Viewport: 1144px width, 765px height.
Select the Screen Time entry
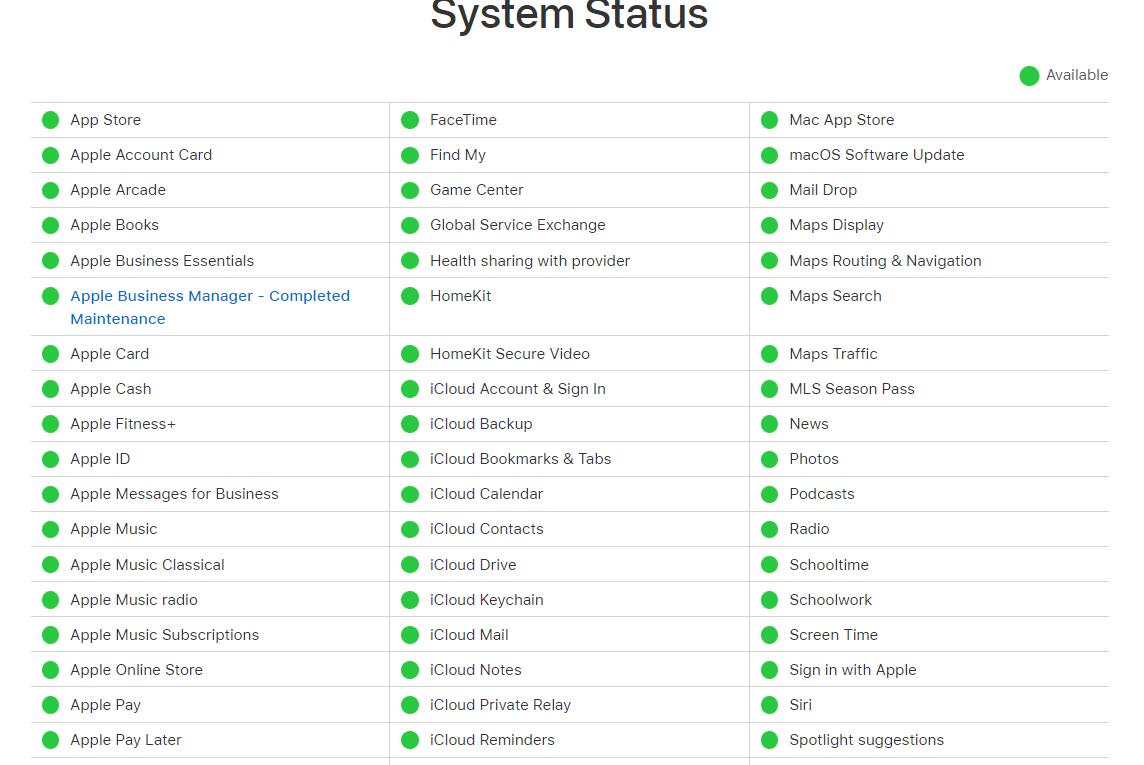[833, 634]
